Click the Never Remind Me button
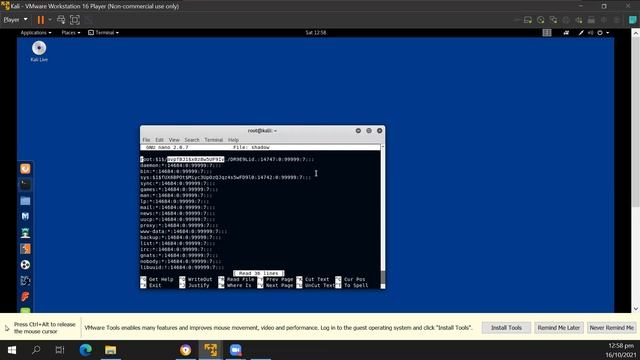Screen dimensions: 640x360 611,328
